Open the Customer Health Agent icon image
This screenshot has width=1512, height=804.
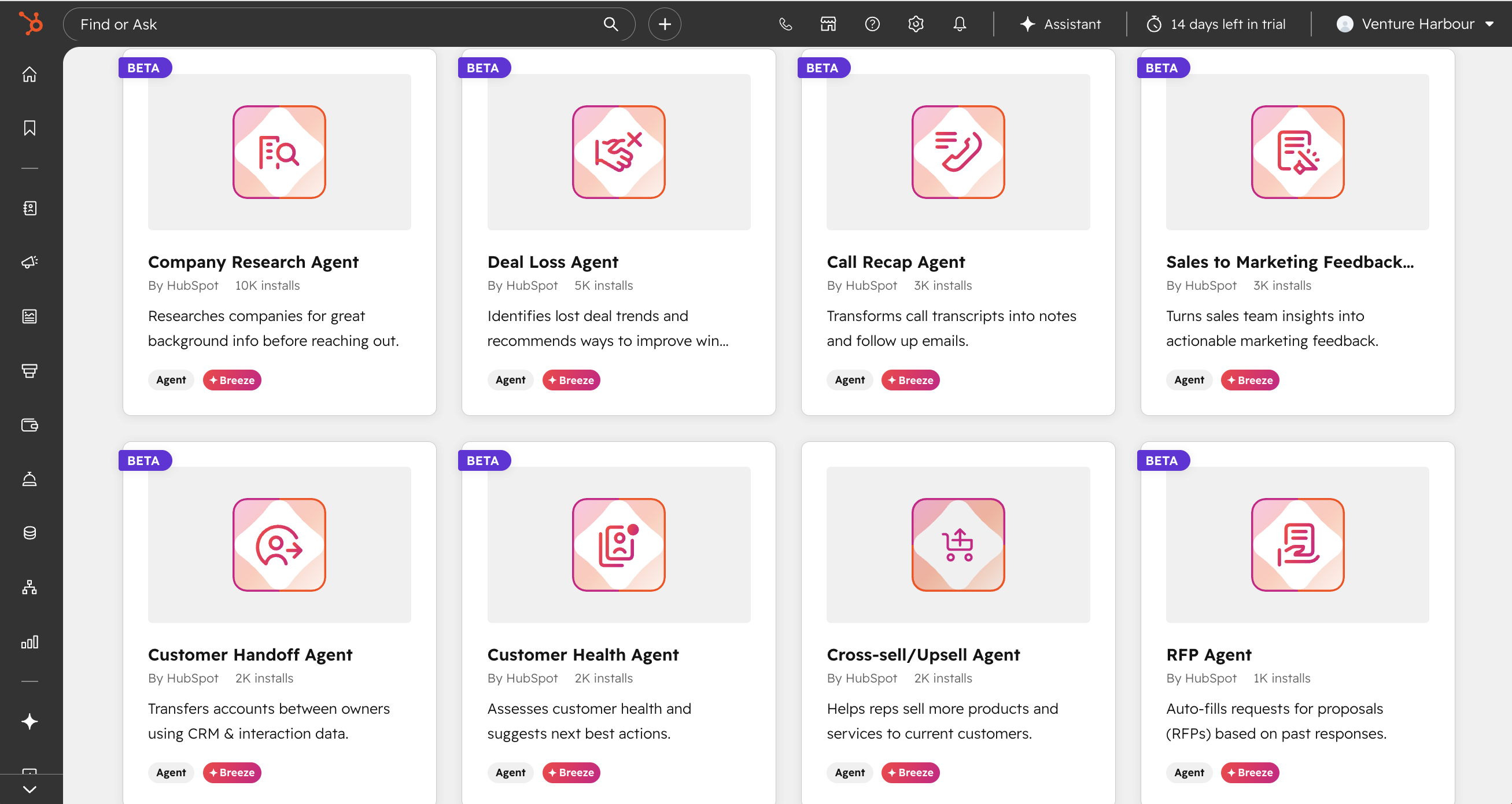click(x=619, y=544)
